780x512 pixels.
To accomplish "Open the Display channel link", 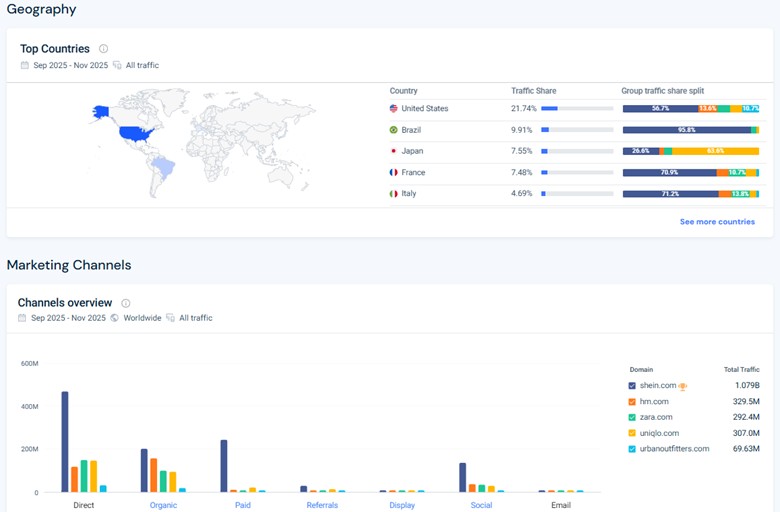I will [x=402, y=505].
